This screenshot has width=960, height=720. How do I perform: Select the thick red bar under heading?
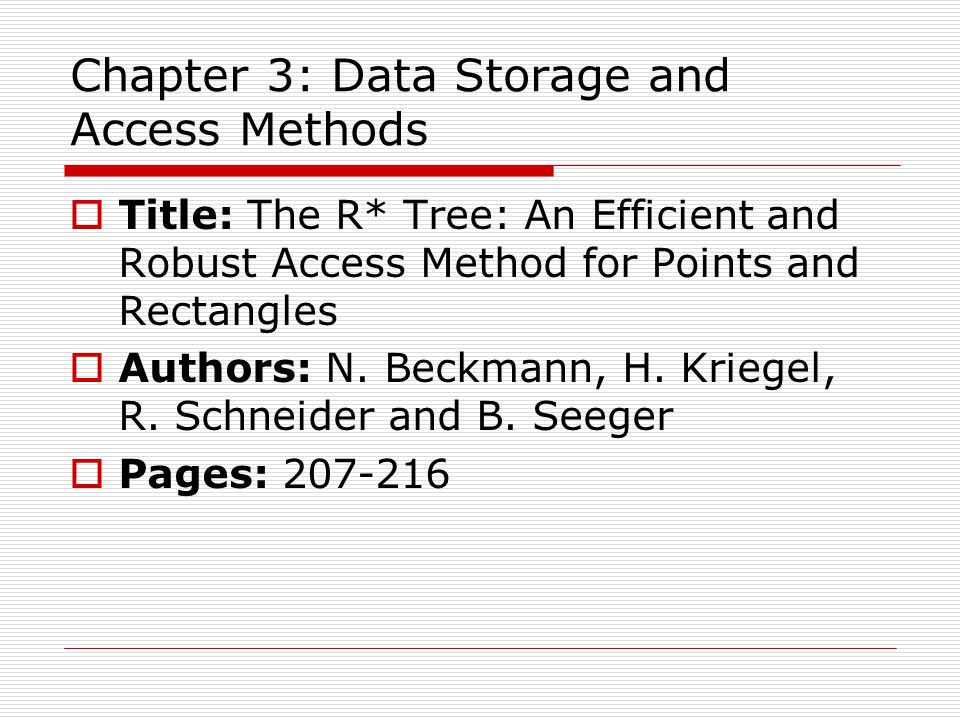309,171
